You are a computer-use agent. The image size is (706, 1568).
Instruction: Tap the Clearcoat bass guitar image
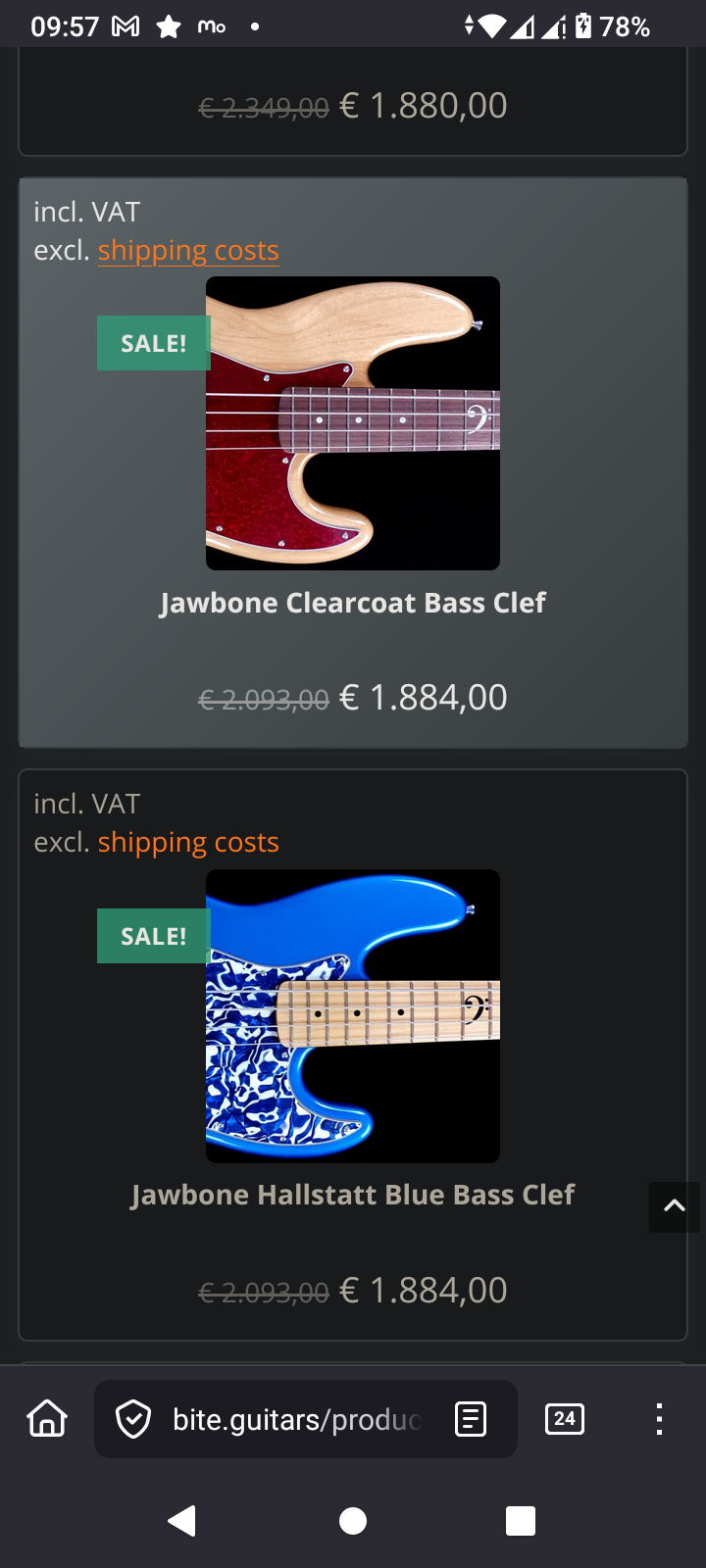coord(353,423)
